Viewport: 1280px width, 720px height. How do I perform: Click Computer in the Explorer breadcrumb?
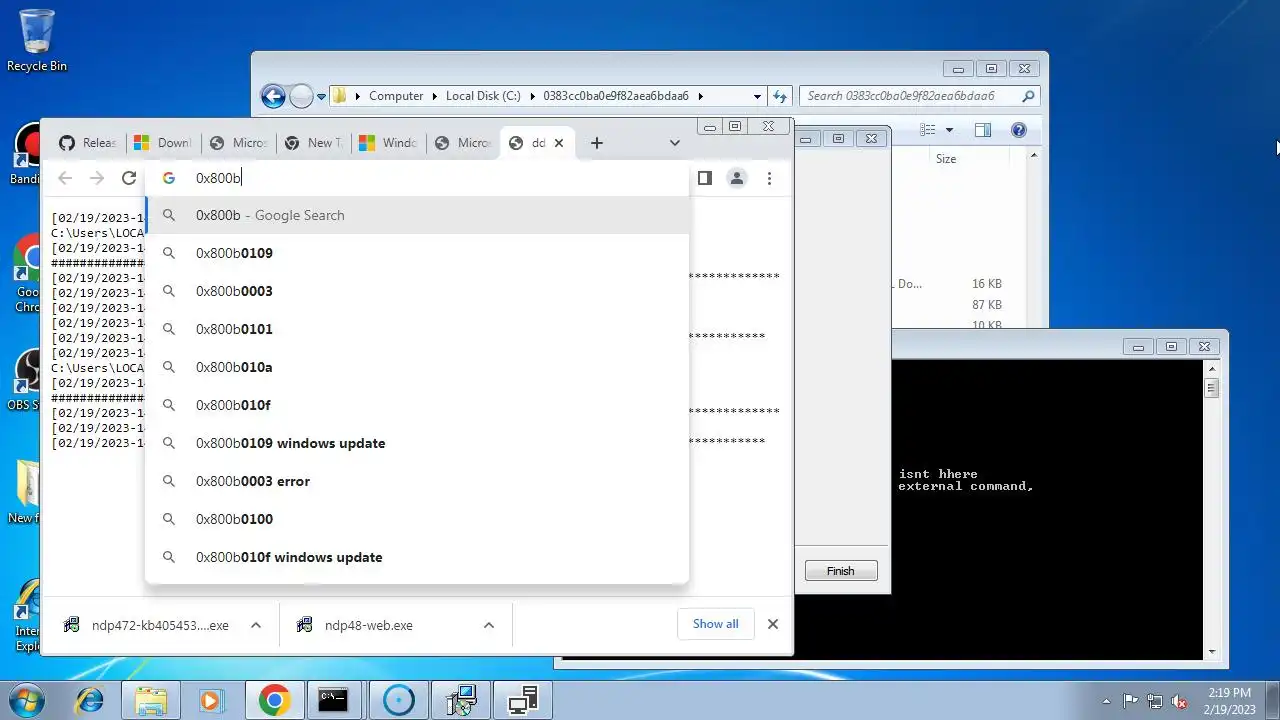396,96
